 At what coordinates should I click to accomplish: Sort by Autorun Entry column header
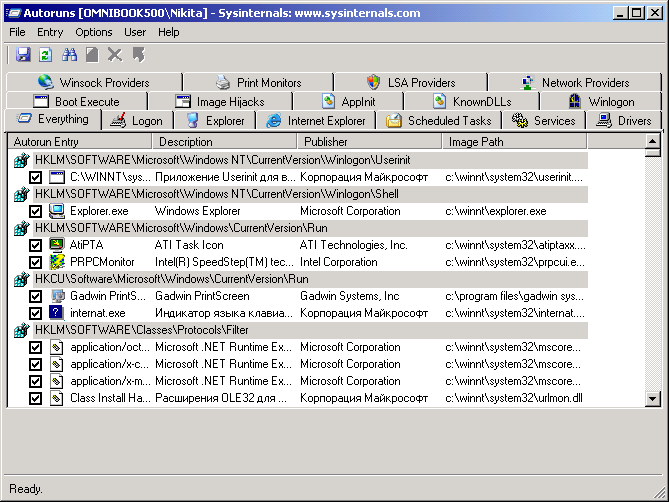[x=80, y=142]
